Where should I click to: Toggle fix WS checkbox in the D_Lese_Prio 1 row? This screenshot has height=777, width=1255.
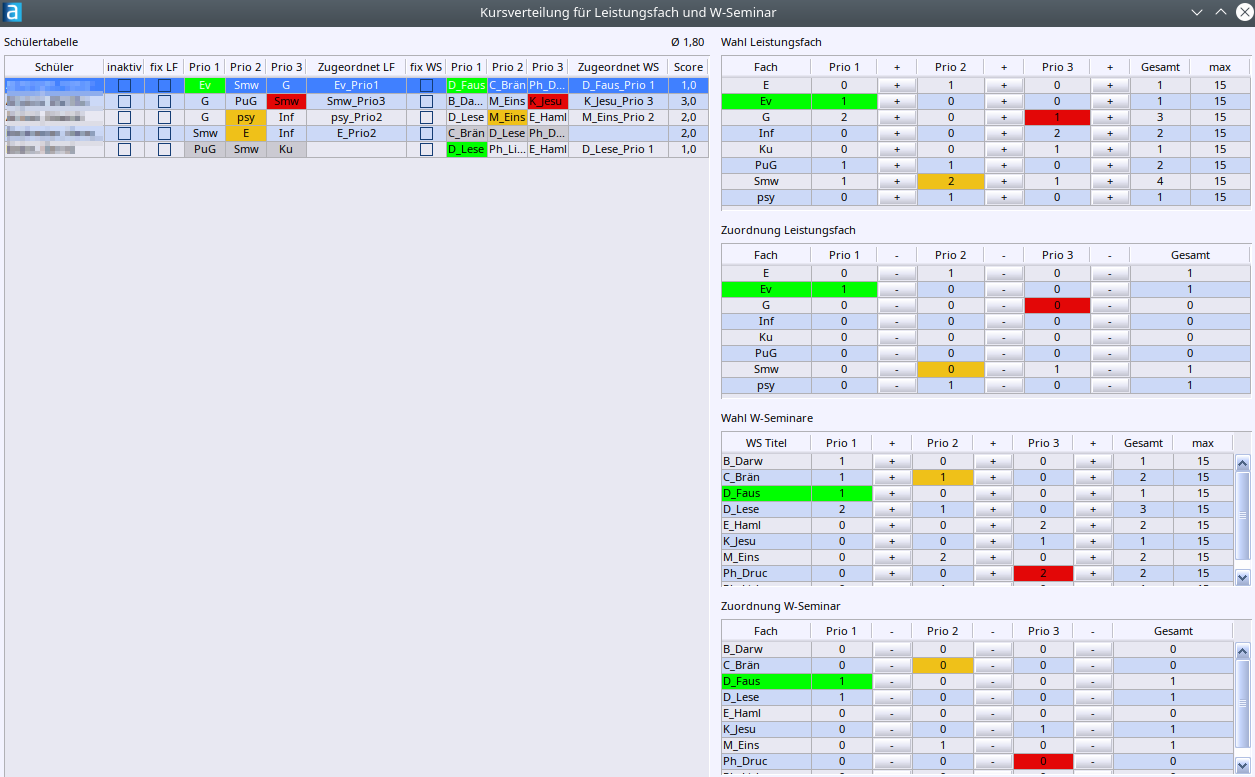(x=426, y=150)
